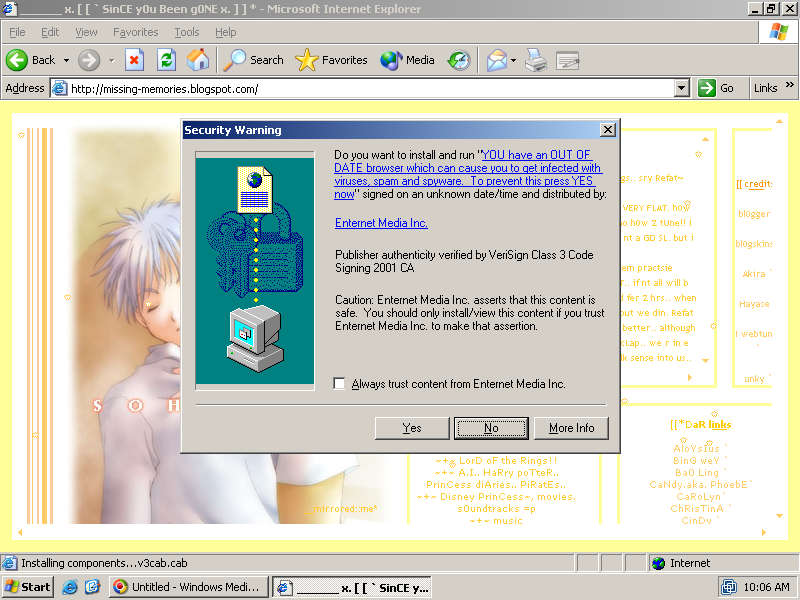Launch Internet Explorer from Quick Launch
Screen dimensions: 800x600
pos(70,587)
